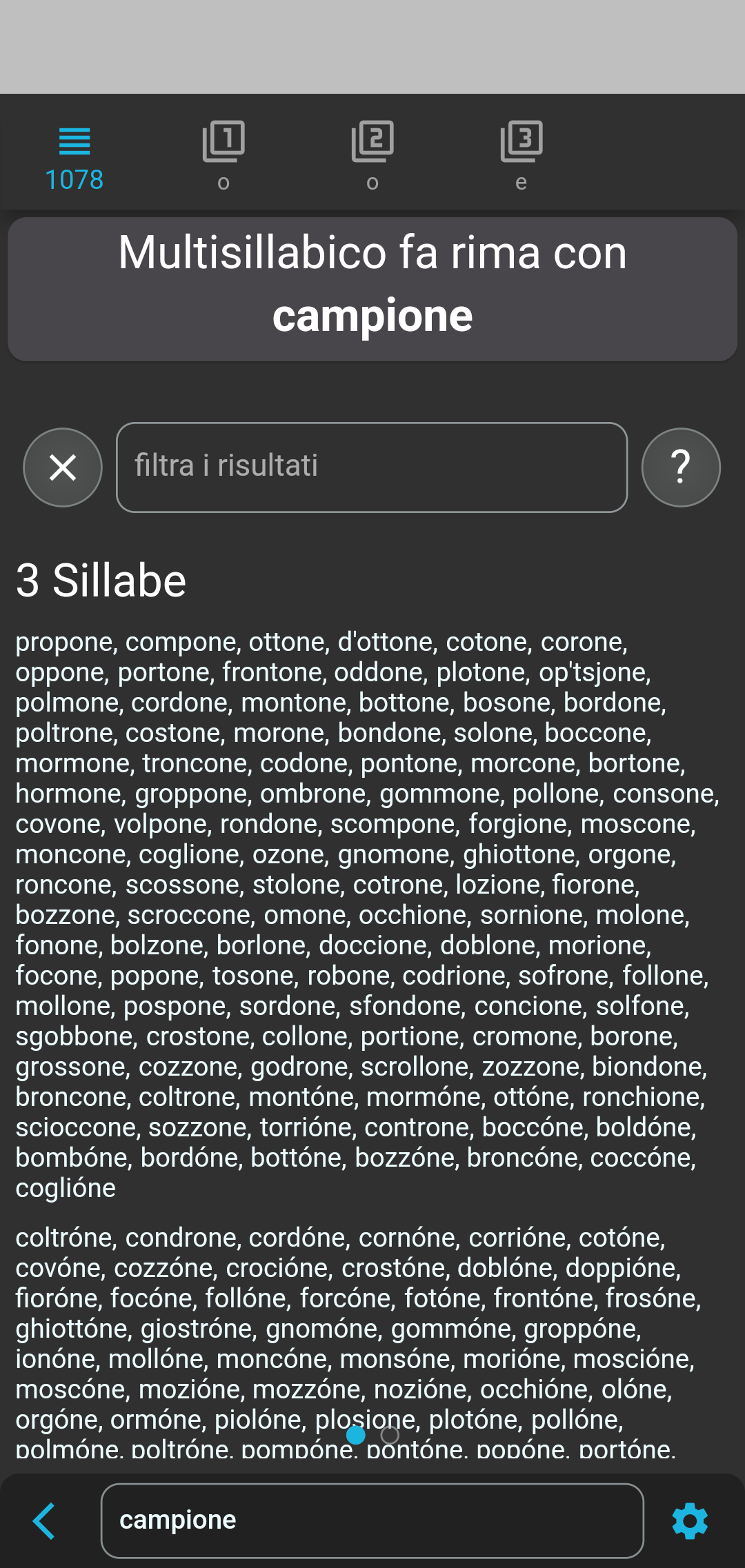Tap the 'filtra i risultati' field
The image size is (745, 1568).
[x=372, y=466]
